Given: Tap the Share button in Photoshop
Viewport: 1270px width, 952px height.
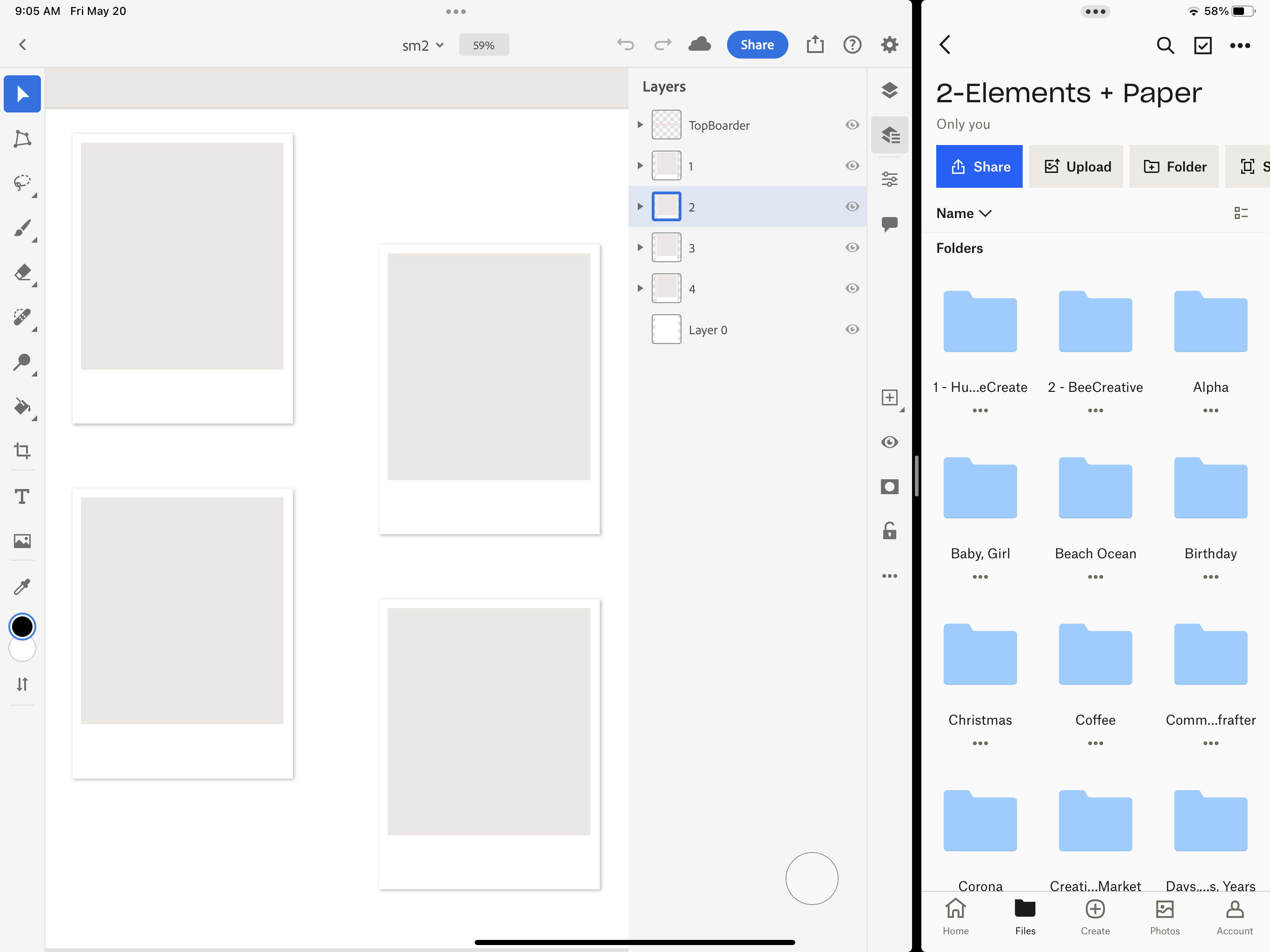Looking at the screenshot, I should pos(757,44).
